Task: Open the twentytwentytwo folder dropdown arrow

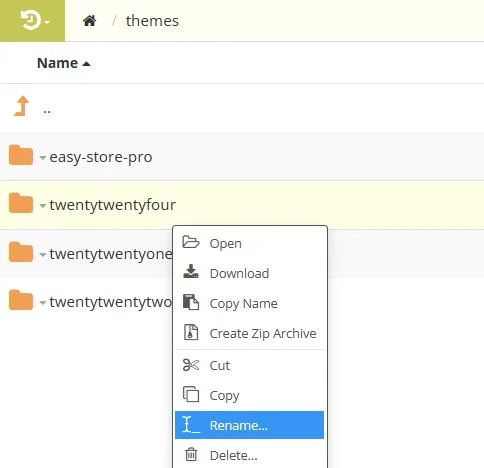Action: click(43, 303)
